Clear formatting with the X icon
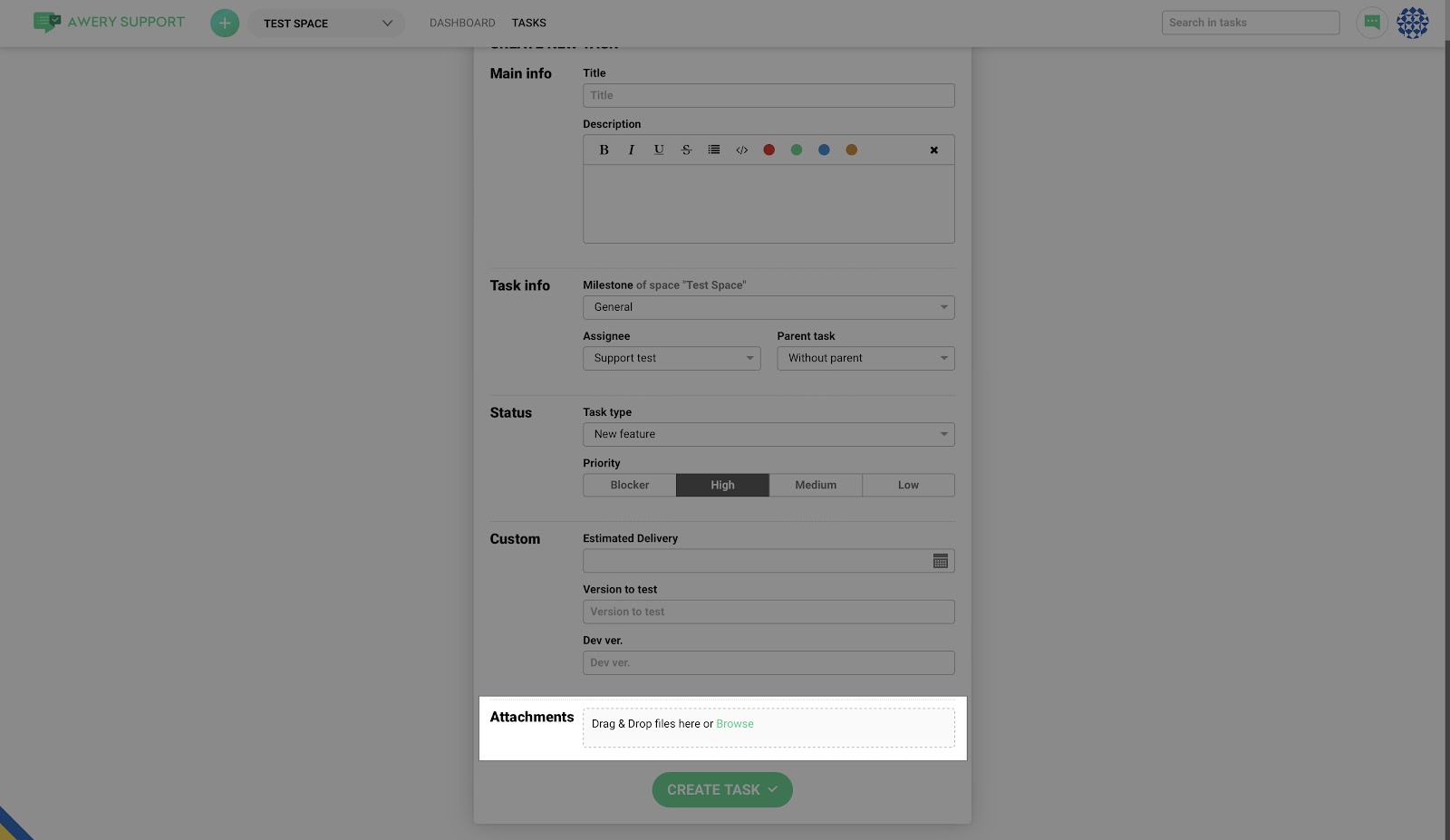 (933, 150)
